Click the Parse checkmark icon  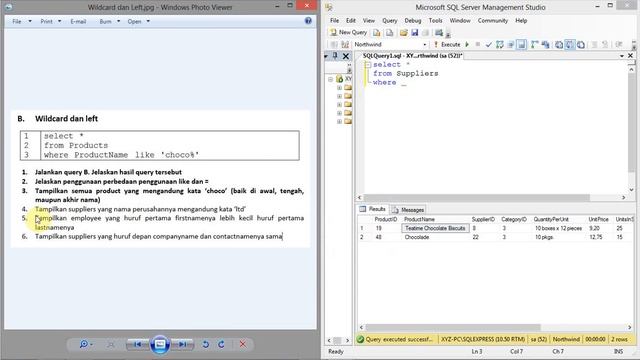pyautogui.click(x=489, y=44)
